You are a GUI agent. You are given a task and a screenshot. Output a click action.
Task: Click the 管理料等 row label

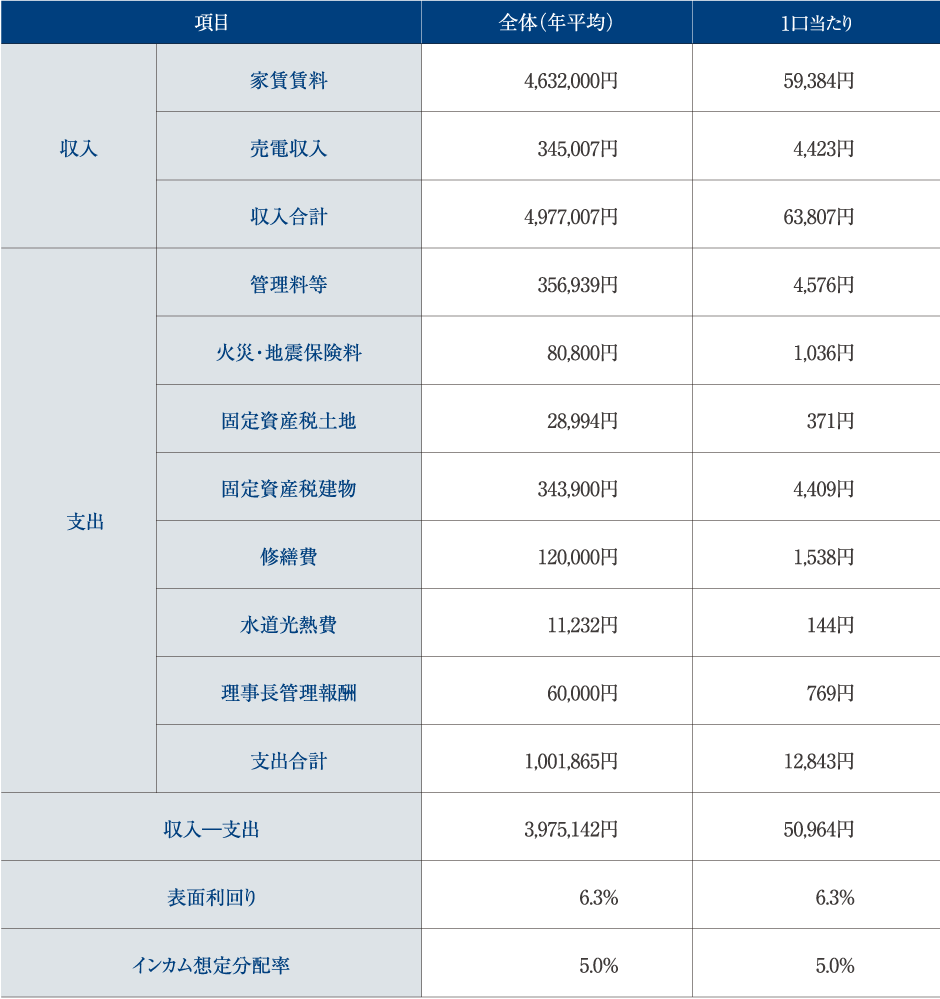288,284
